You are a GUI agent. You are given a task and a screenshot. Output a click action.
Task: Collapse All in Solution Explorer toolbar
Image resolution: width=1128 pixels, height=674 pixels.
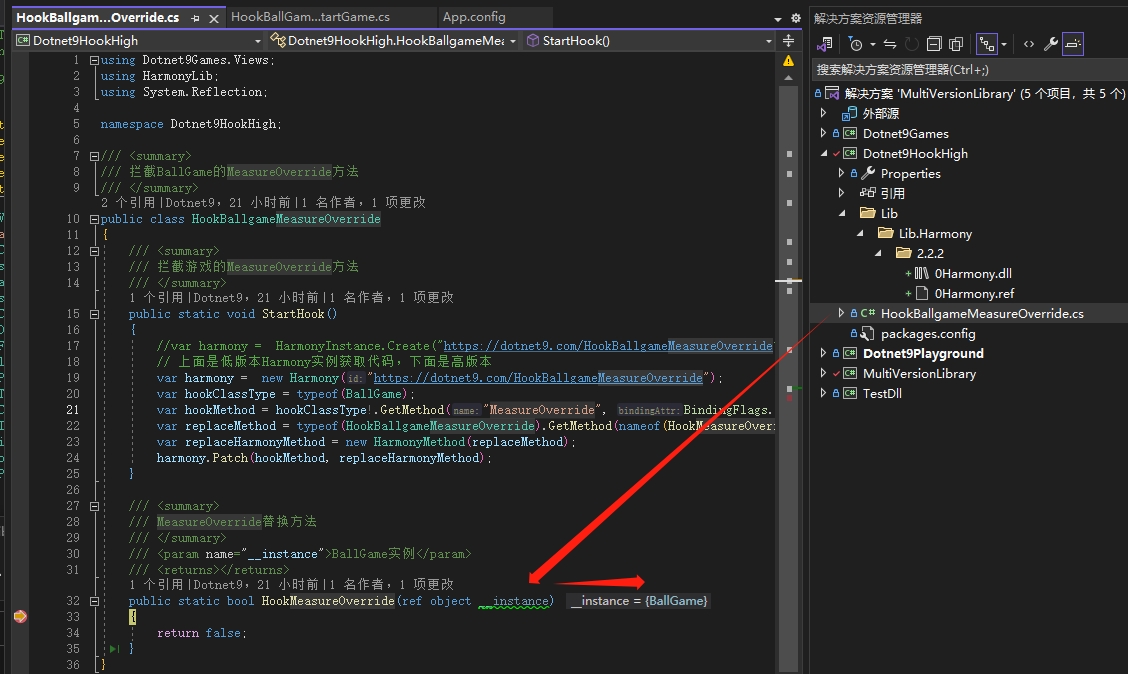tap(934, 44)
